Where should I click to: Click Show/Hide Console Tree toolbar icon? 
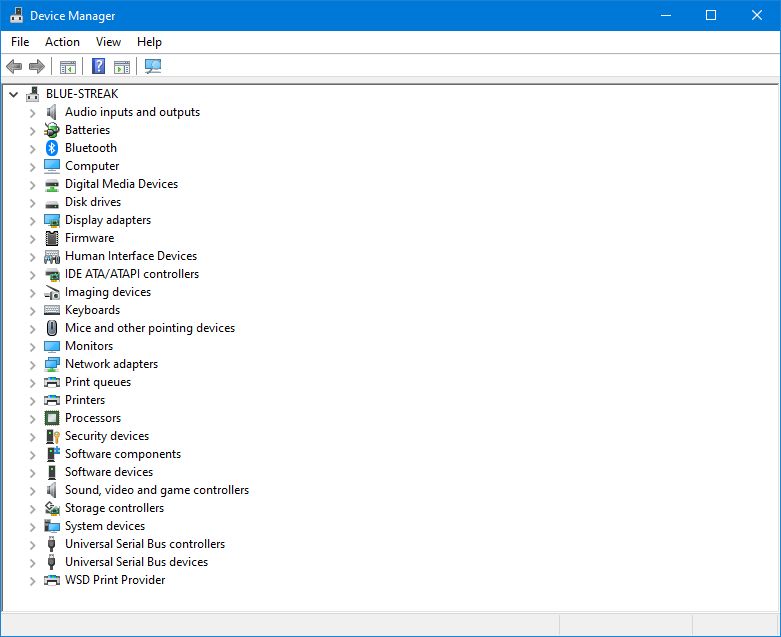(68, 66)
